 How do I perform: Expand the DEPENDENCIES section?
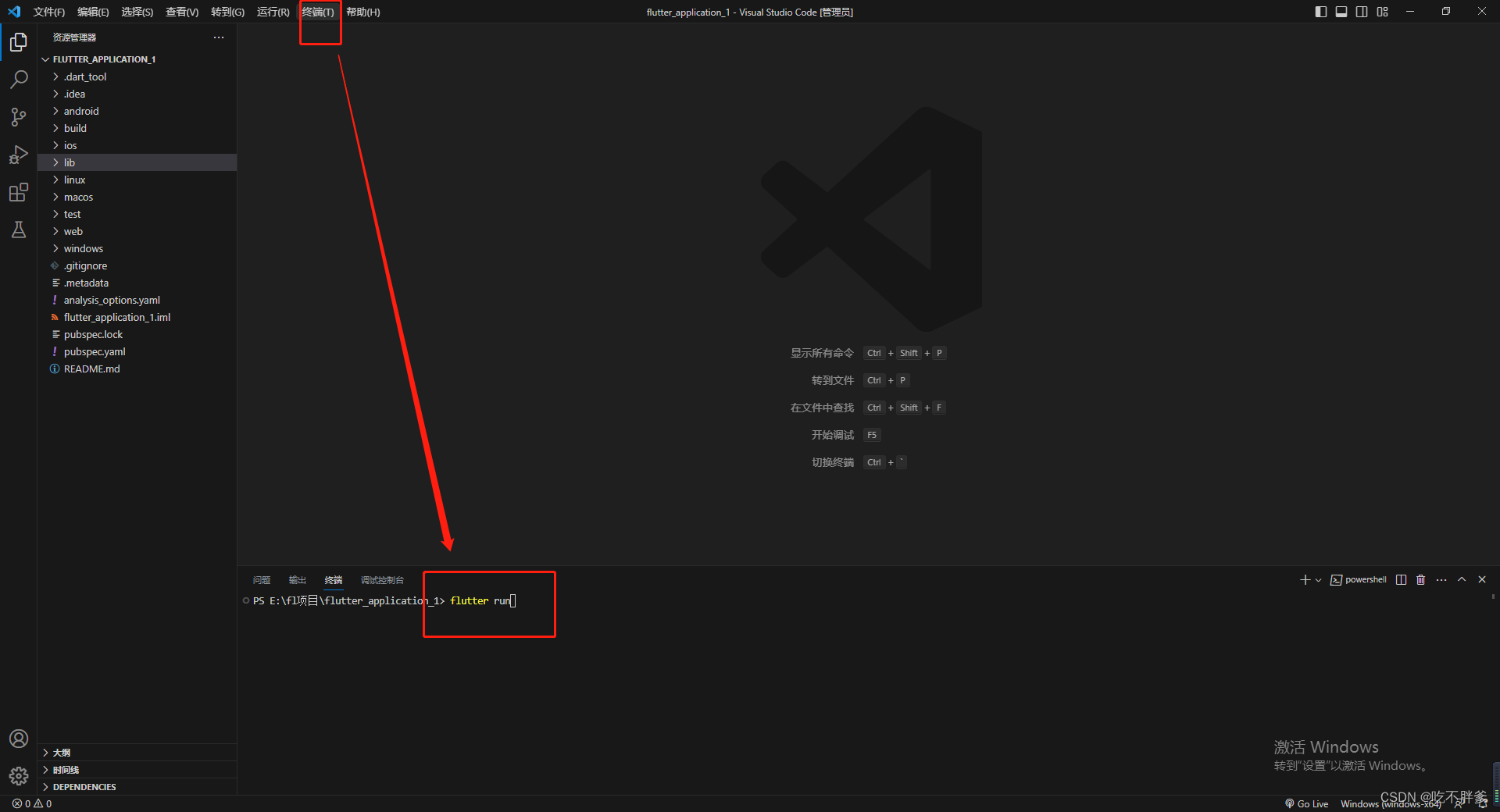137,787
